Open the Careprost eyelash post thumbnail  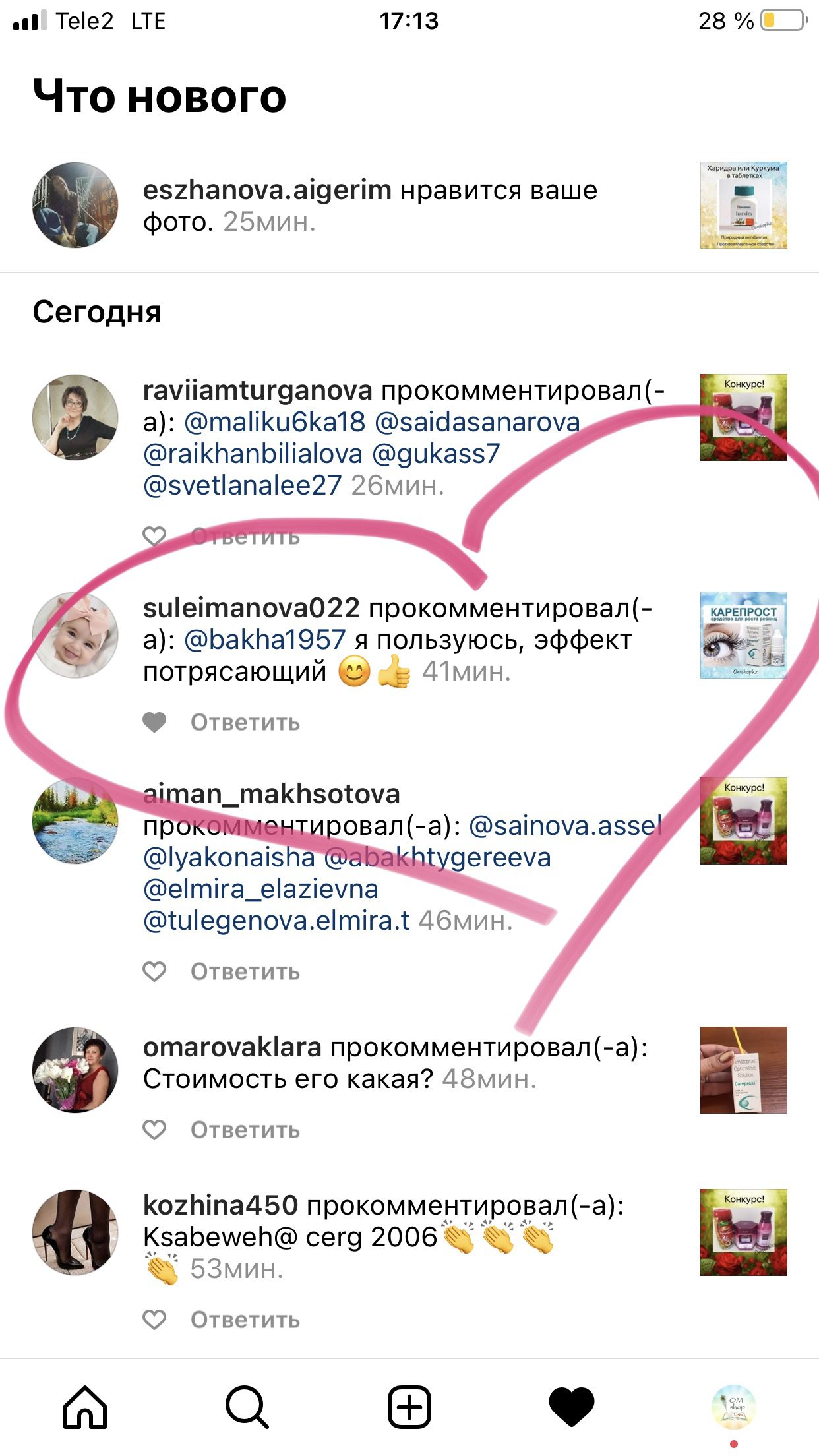pyautogui.click(x=743, y=635)
